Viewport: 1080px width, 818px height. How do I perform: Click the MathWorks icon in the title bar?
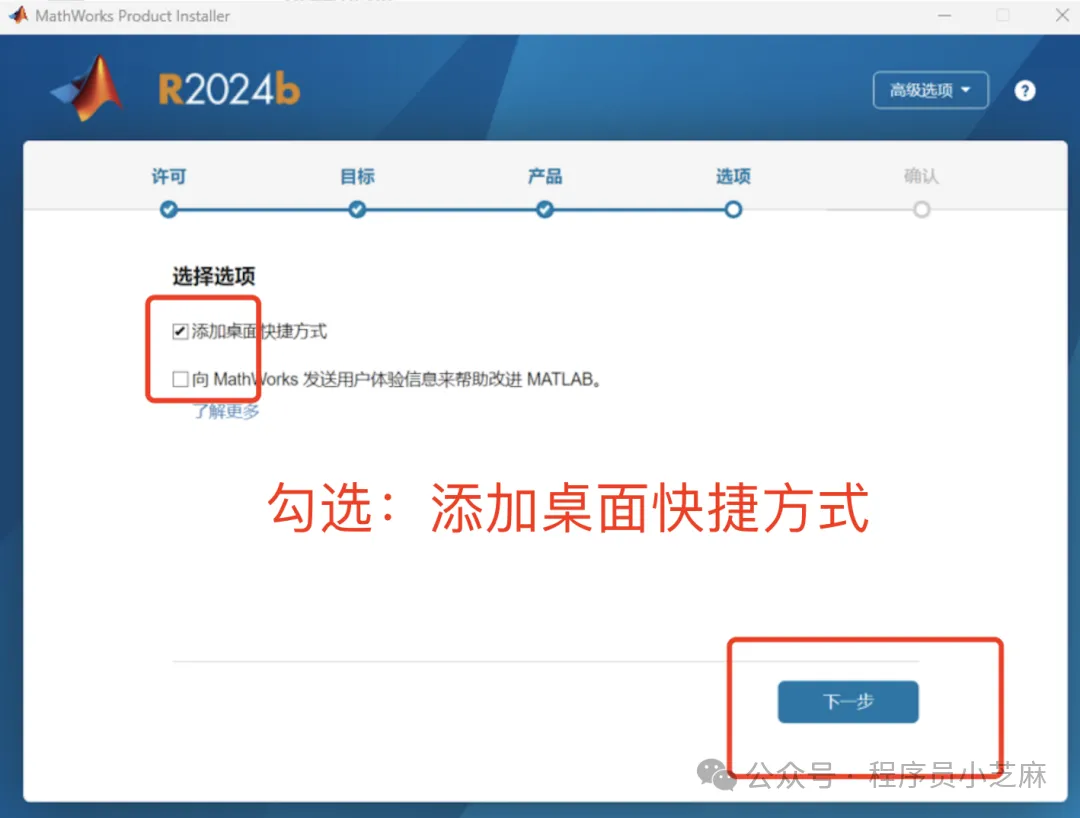click(x=19, y=15)
